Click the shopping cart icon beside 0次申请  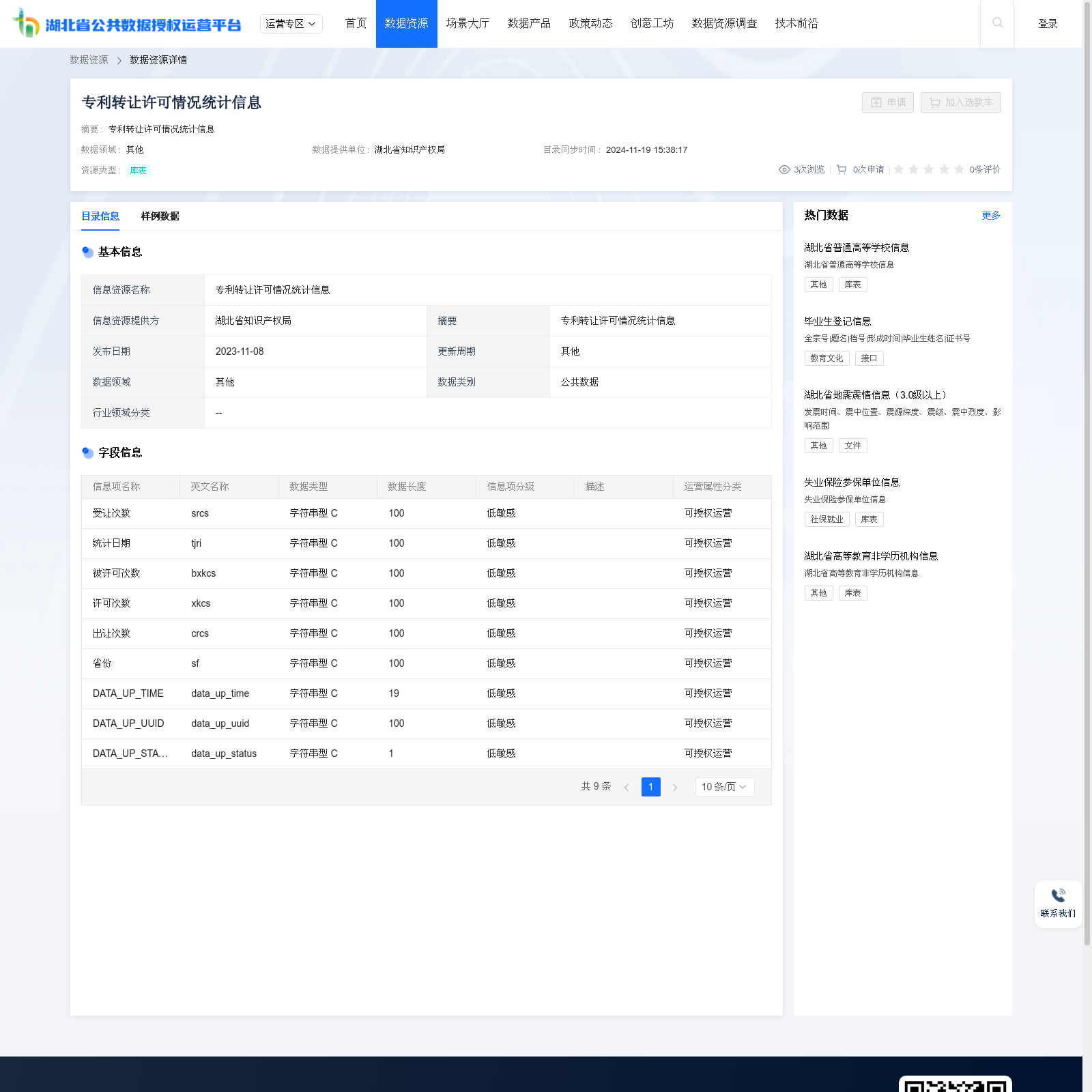(842, 169)
